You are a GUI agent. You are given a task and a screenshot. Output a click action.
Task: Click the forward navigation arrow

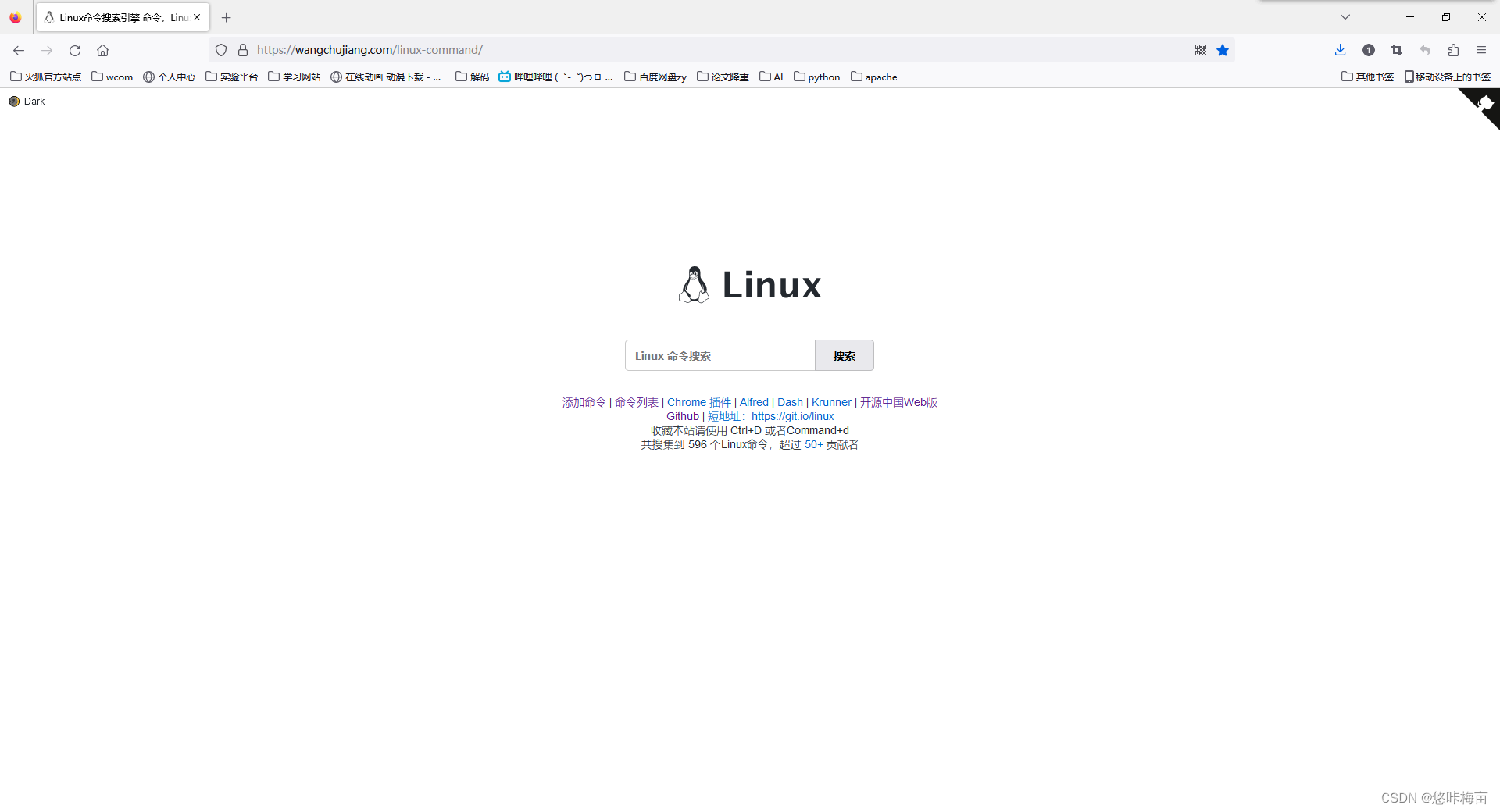[x=47, y=50]
